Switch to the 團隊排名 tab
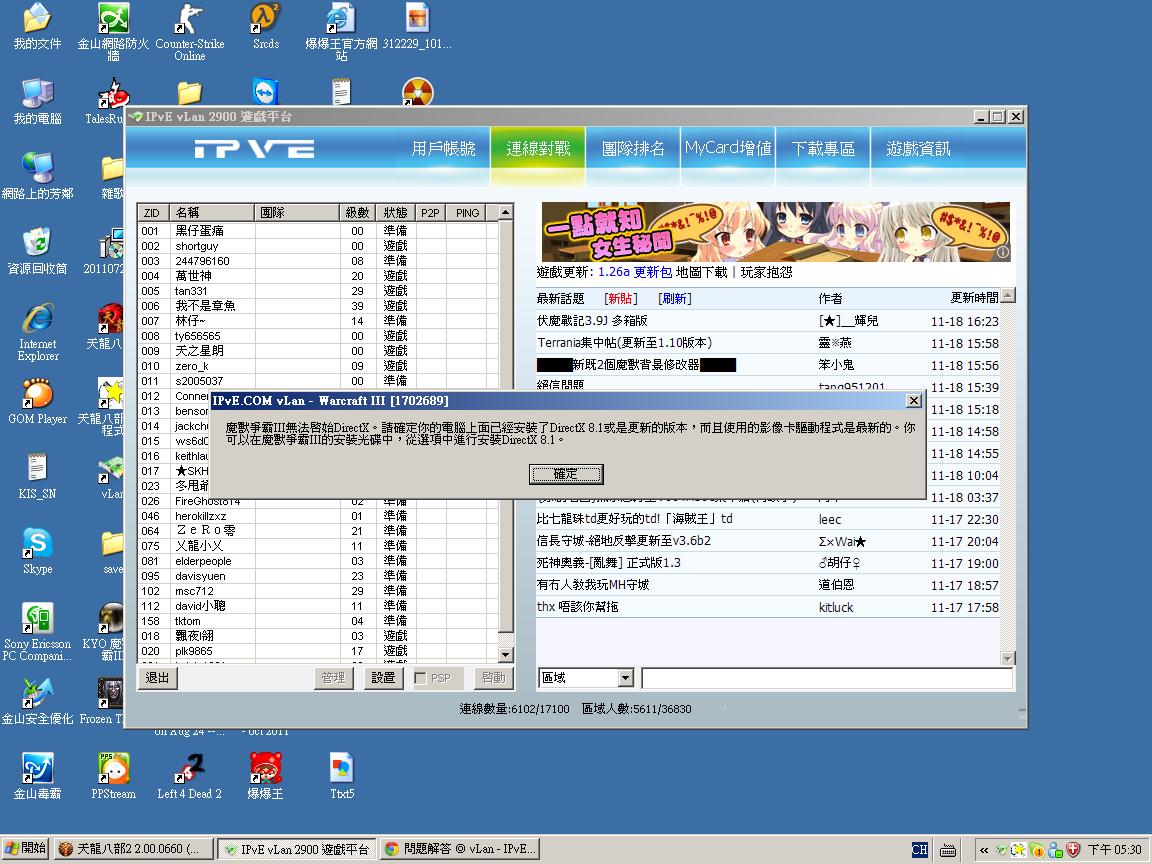 633,149
